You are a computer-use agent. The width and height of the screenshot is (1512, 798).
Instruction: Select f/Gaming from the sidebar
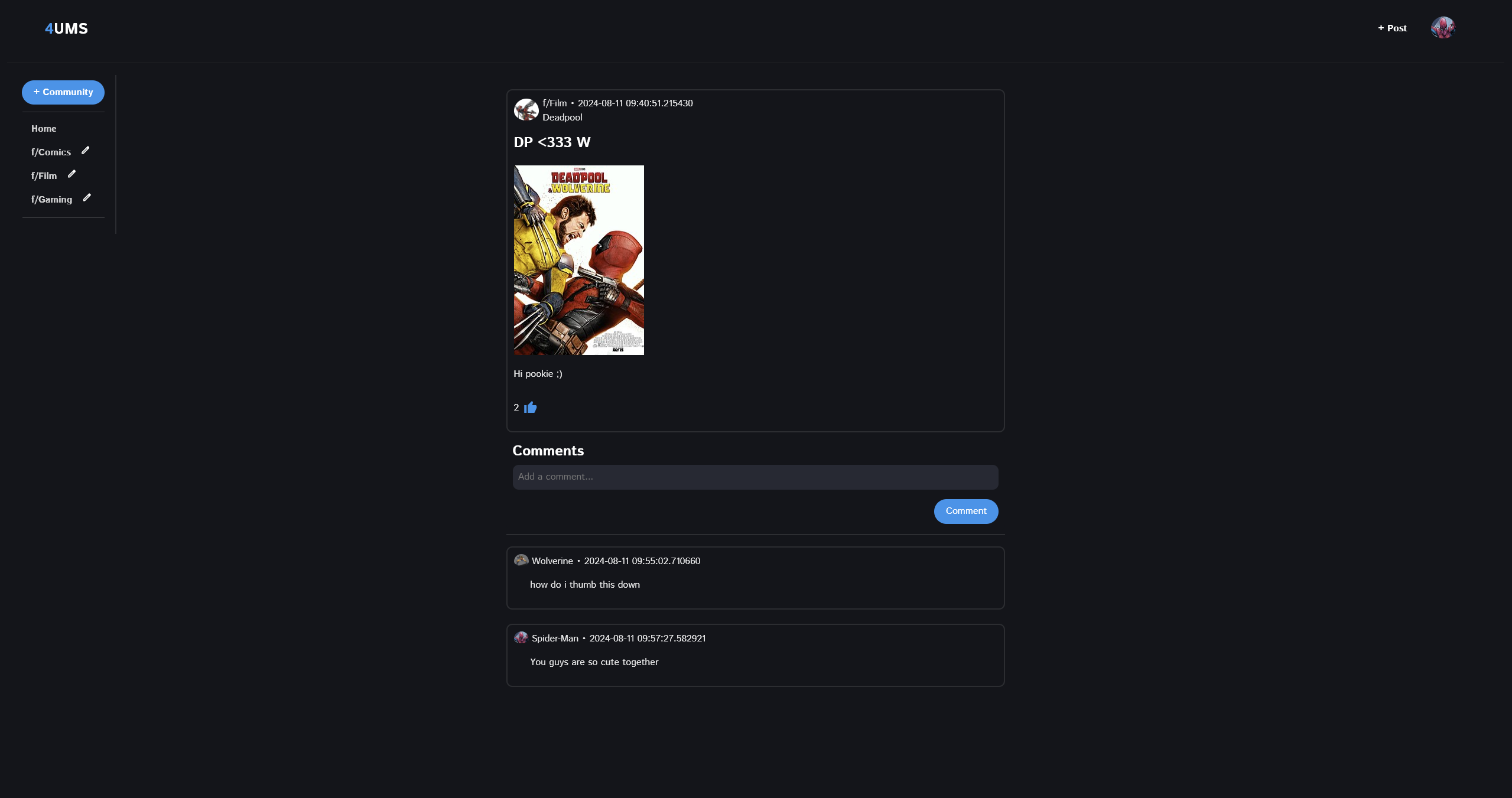pyautogui.click(x=52, y=200)
